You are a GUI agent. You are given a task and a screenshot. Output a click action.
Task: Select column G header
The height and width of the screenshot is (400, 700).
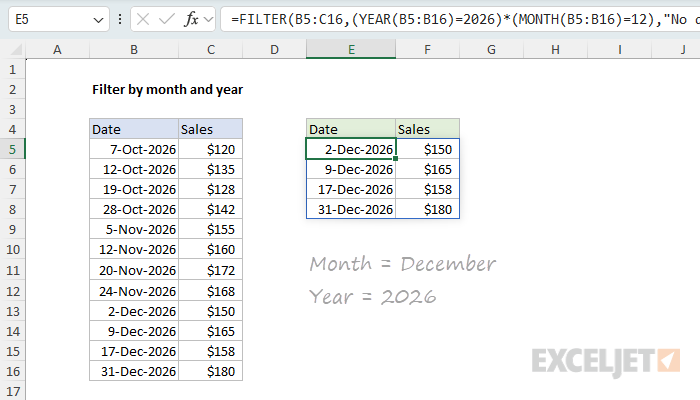(492, 49)
